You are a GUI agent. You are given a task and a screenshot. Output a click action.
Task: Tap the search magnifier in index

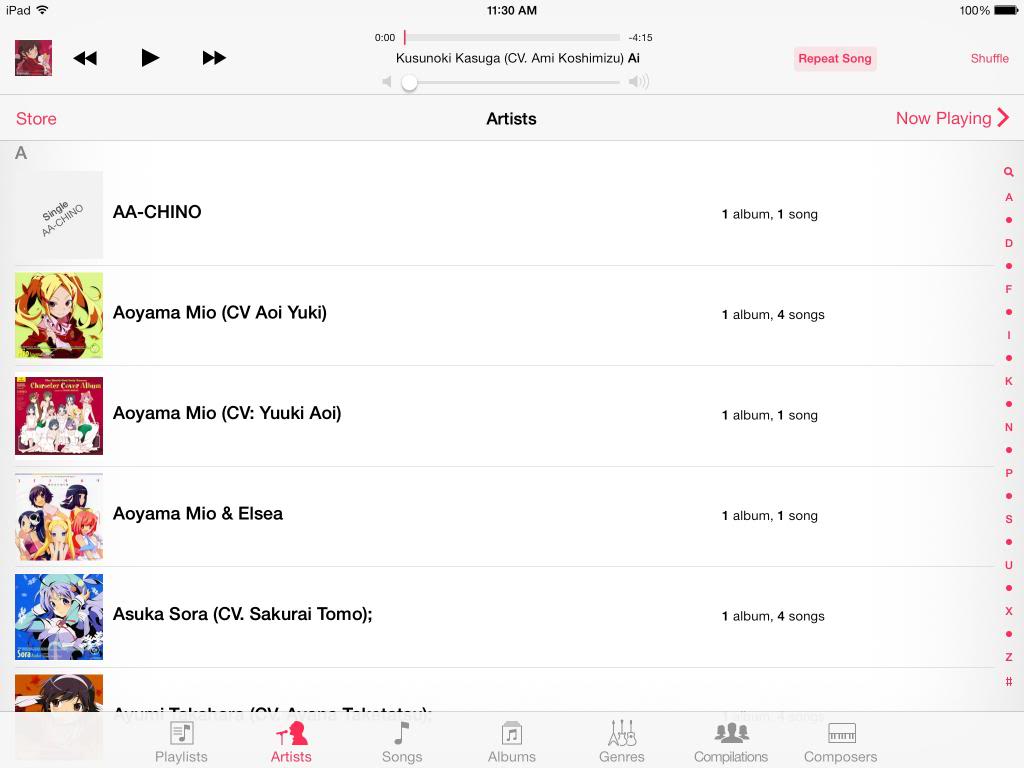1009,172
